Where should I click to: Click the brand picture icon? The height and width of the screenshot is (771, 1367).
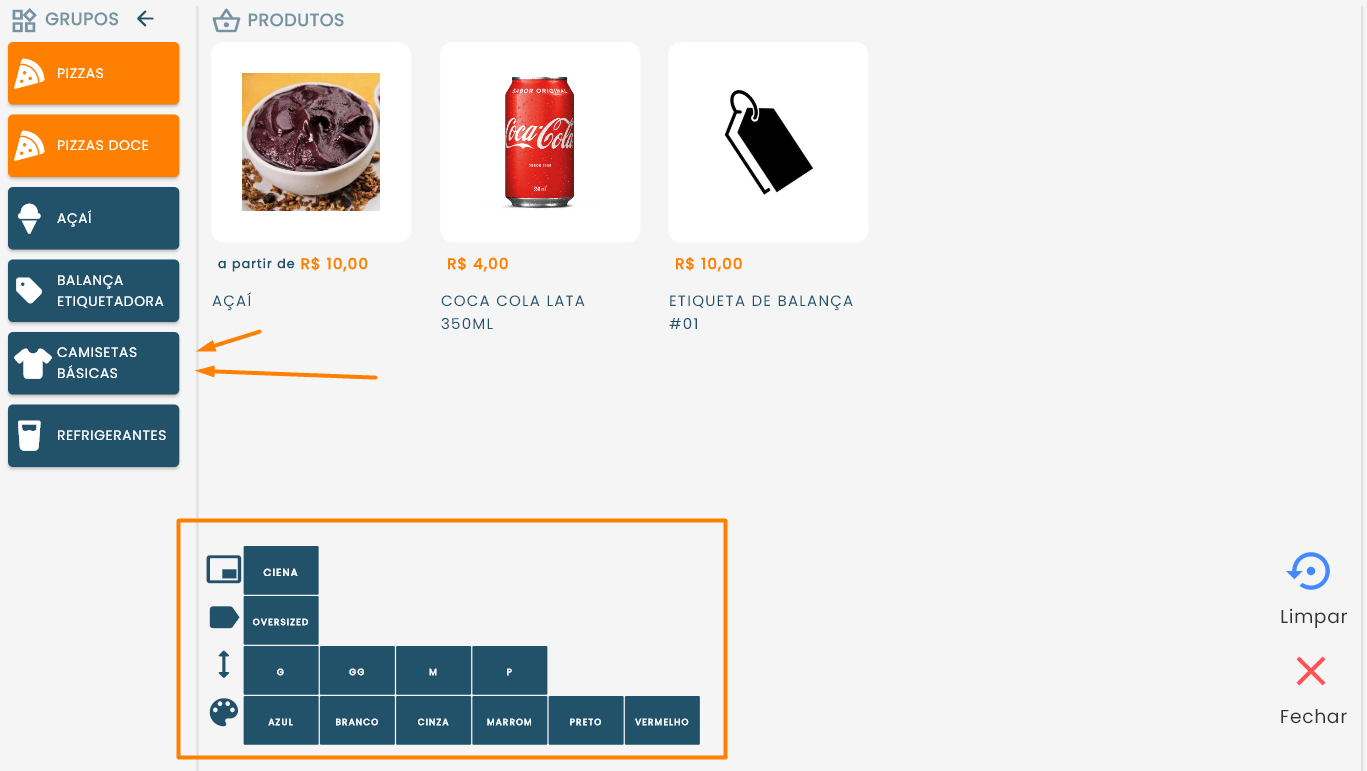tap(224, 570)
